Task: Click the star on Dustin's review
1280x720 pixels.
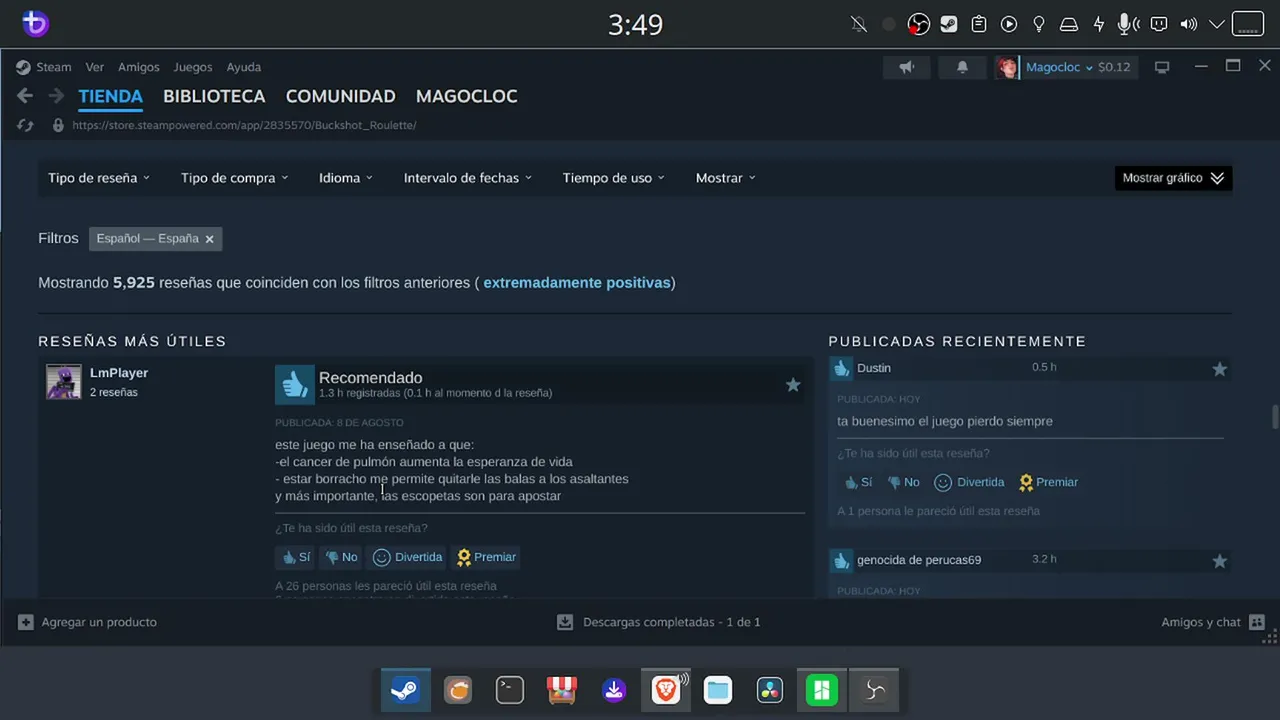Action: [x=1220, y=369]
